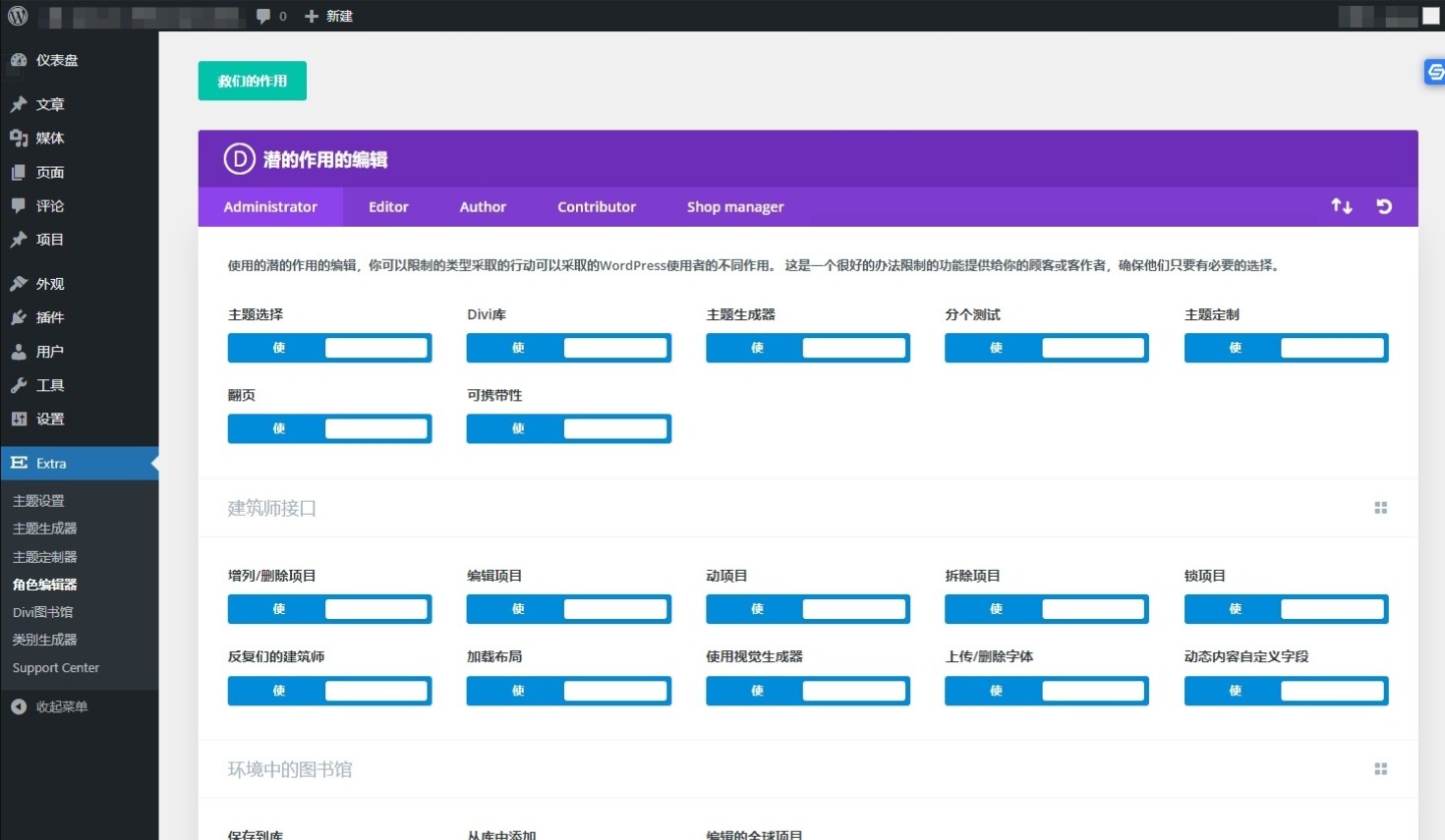
Task: Open the 项目 projects menu
Action: [79, 240]
